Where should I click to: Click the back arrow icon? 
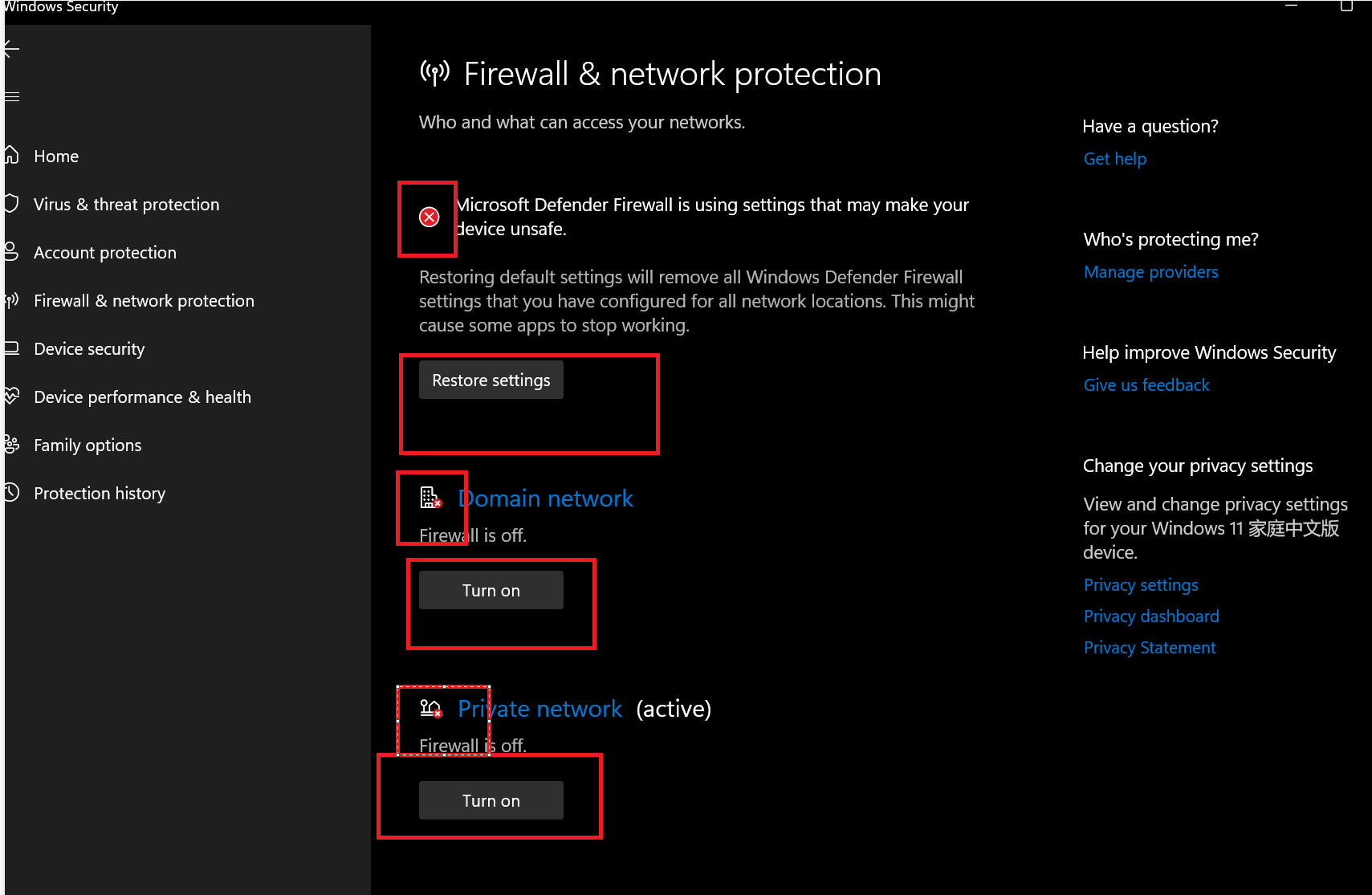pos(11,50)
